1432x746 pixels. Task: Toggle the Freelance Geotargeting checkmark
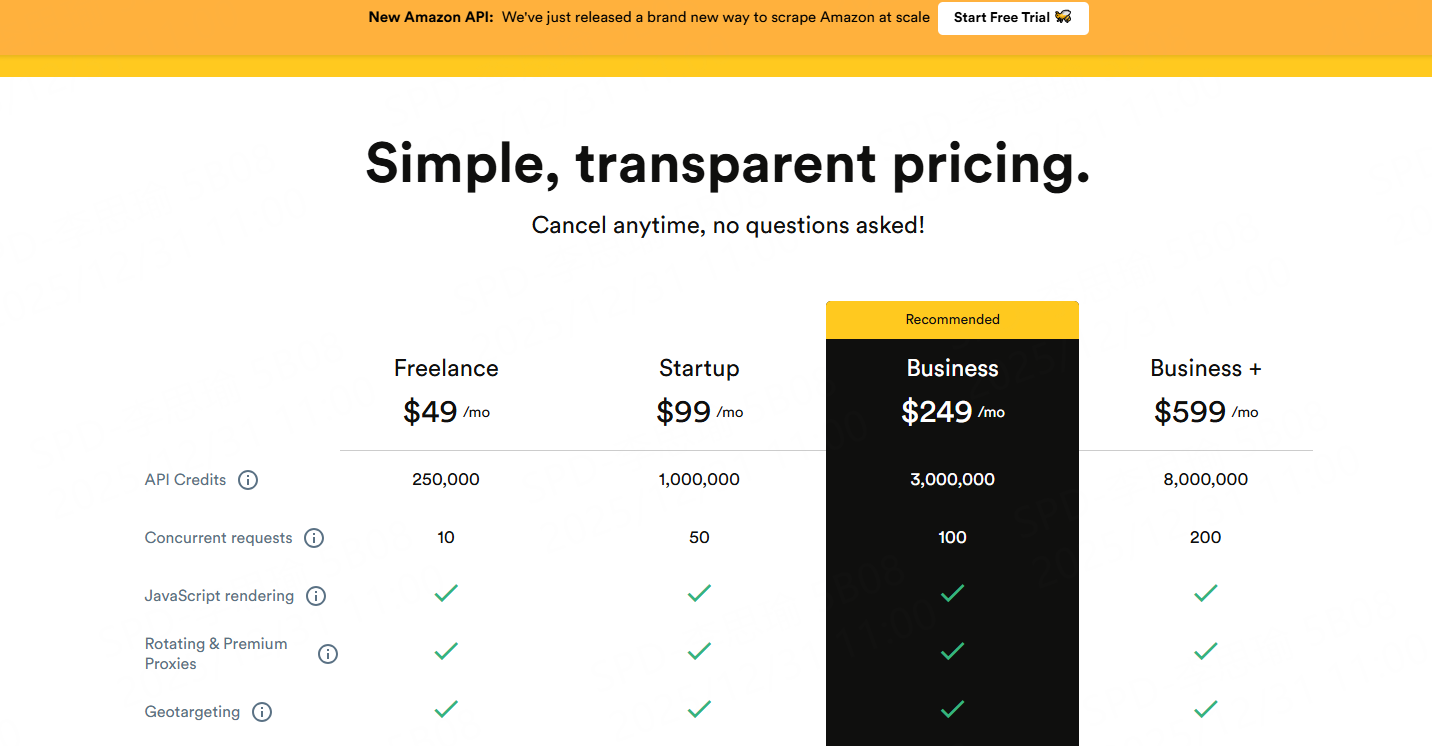446,709
